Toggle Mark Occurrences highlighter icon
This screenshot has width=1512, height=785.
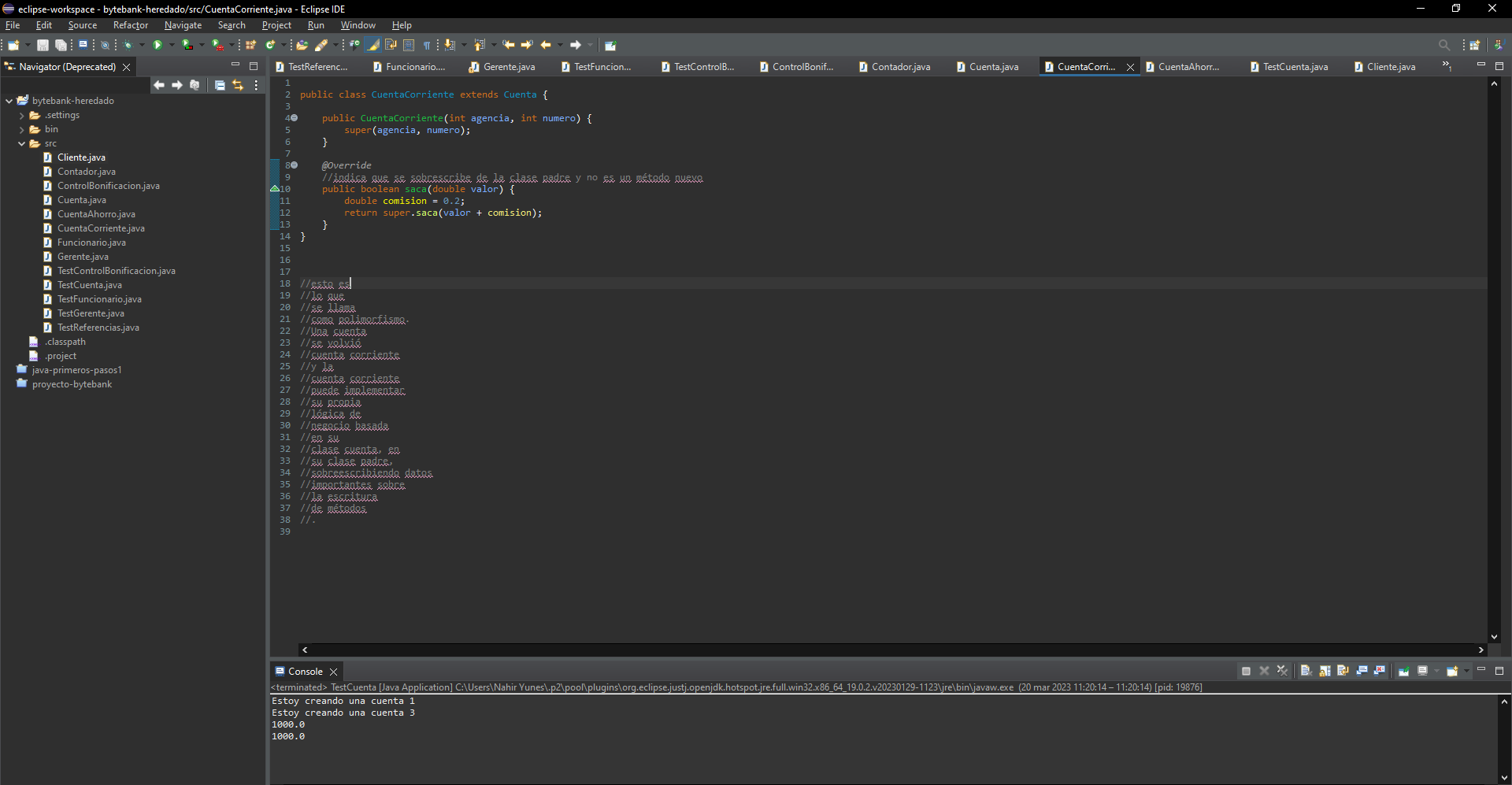(x=372, y=45)
